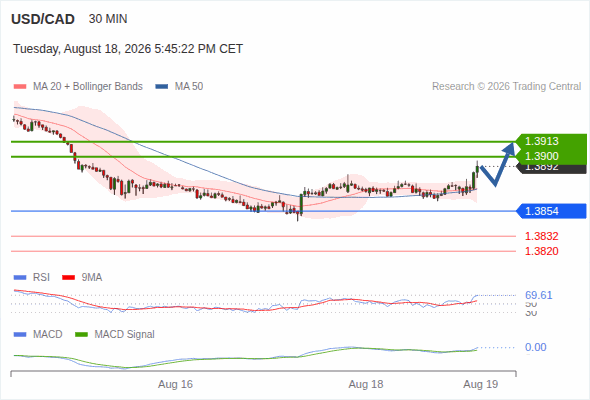This screenshot has width=590, height=400.
Task: Click the green MACD Signal legend swatch
Action: click(x=81, y=335)
